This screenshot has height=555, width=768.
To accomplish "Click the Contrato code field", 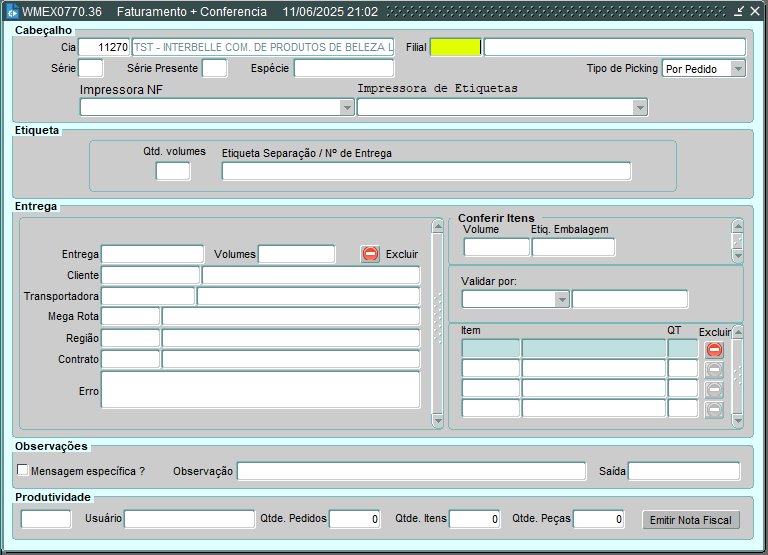I will tap(130, 359).
